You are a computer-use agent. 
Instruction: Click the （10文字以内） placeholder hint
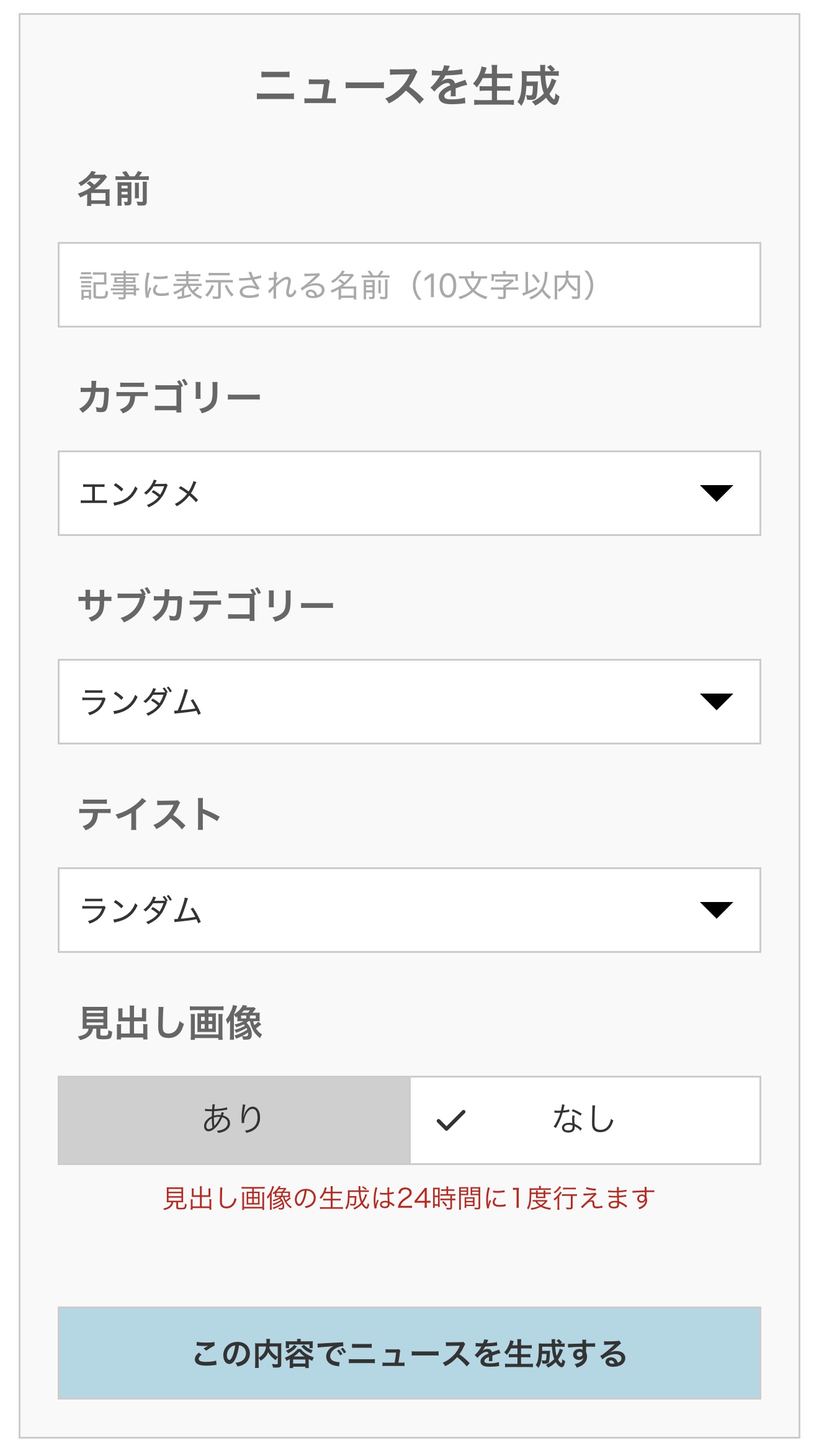pos(503,285)
